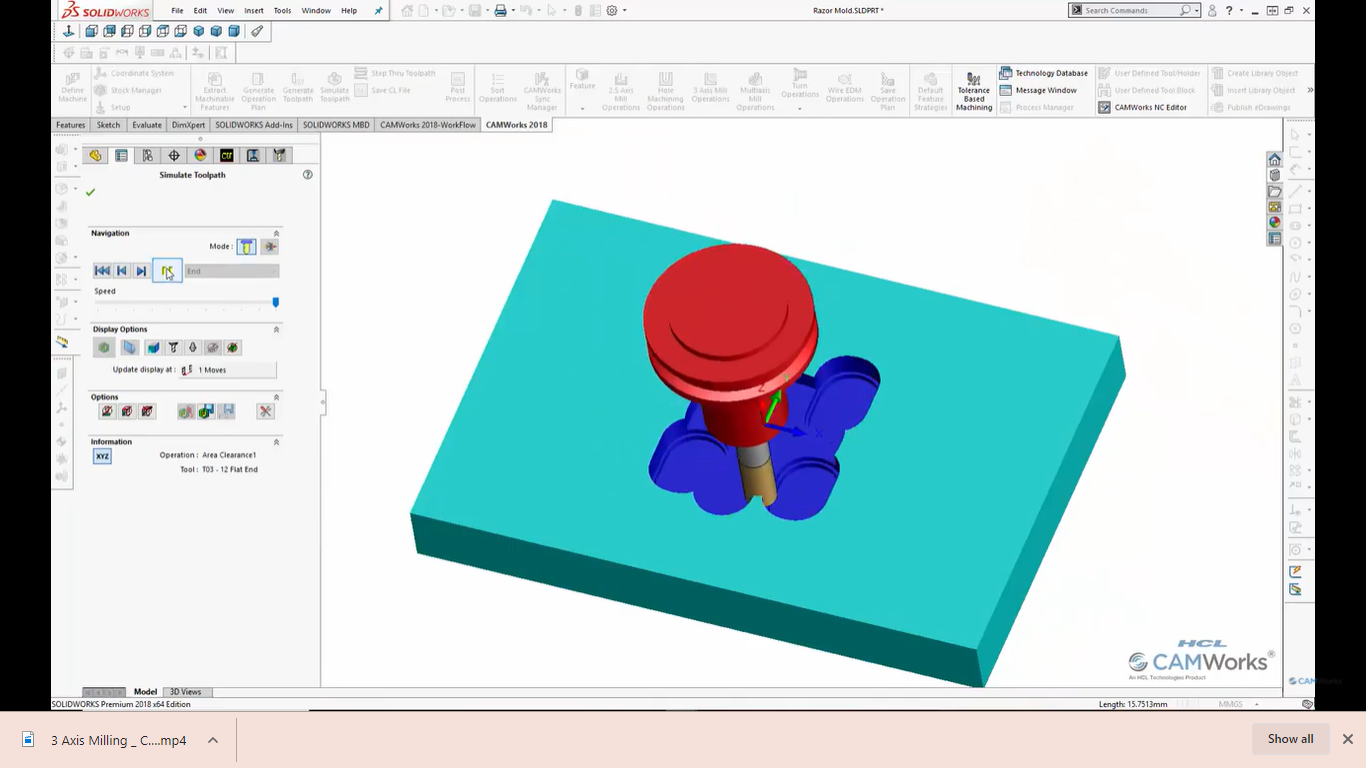Open the Technology Database
Image resolution: width=1366 pixels, height=768 pixels.
1043,73
